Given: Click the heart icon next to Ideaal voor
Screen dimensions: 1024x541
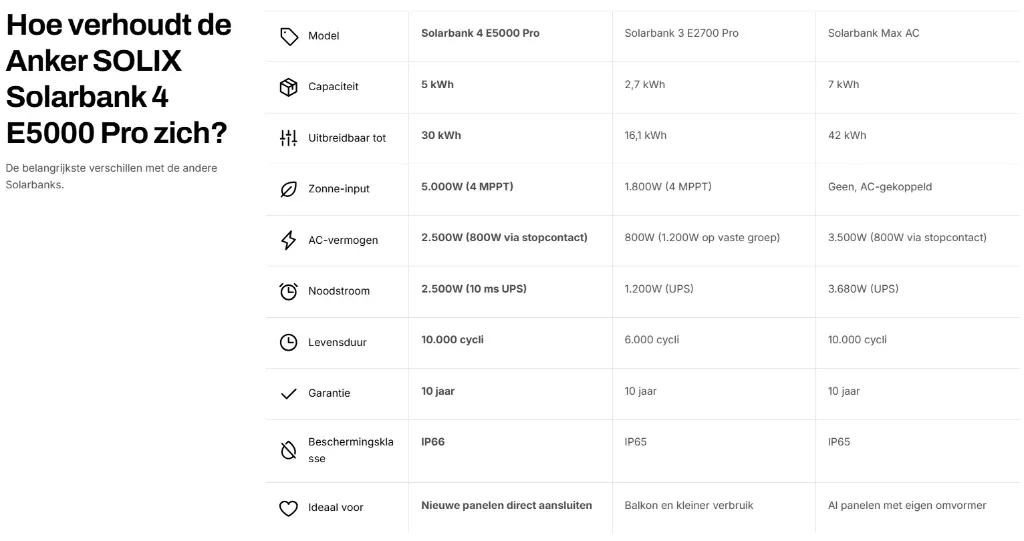Looking at the screenshot, I should (x=289, y=508).
